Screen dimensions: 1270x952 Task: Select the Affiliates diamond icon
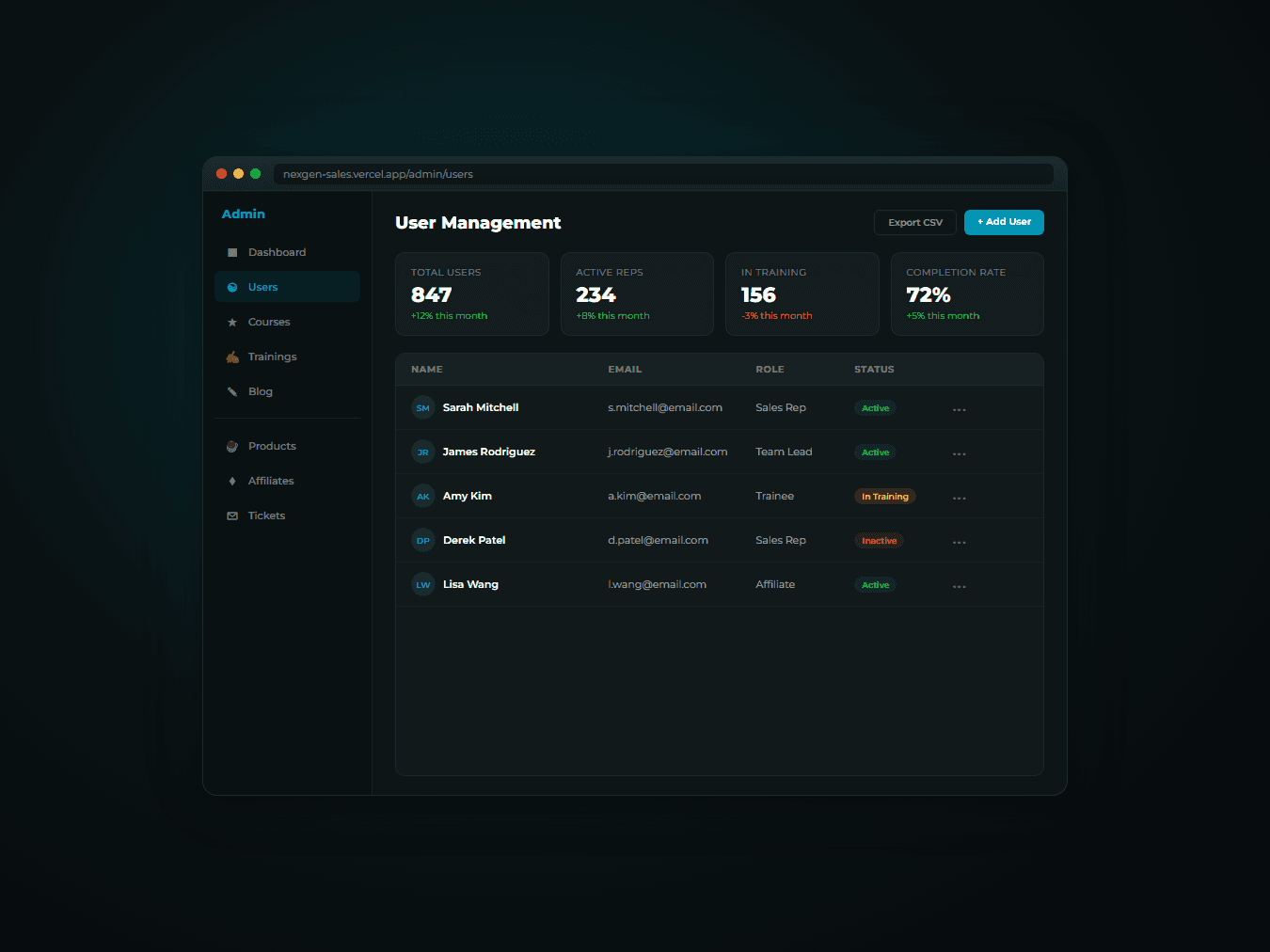231,481
